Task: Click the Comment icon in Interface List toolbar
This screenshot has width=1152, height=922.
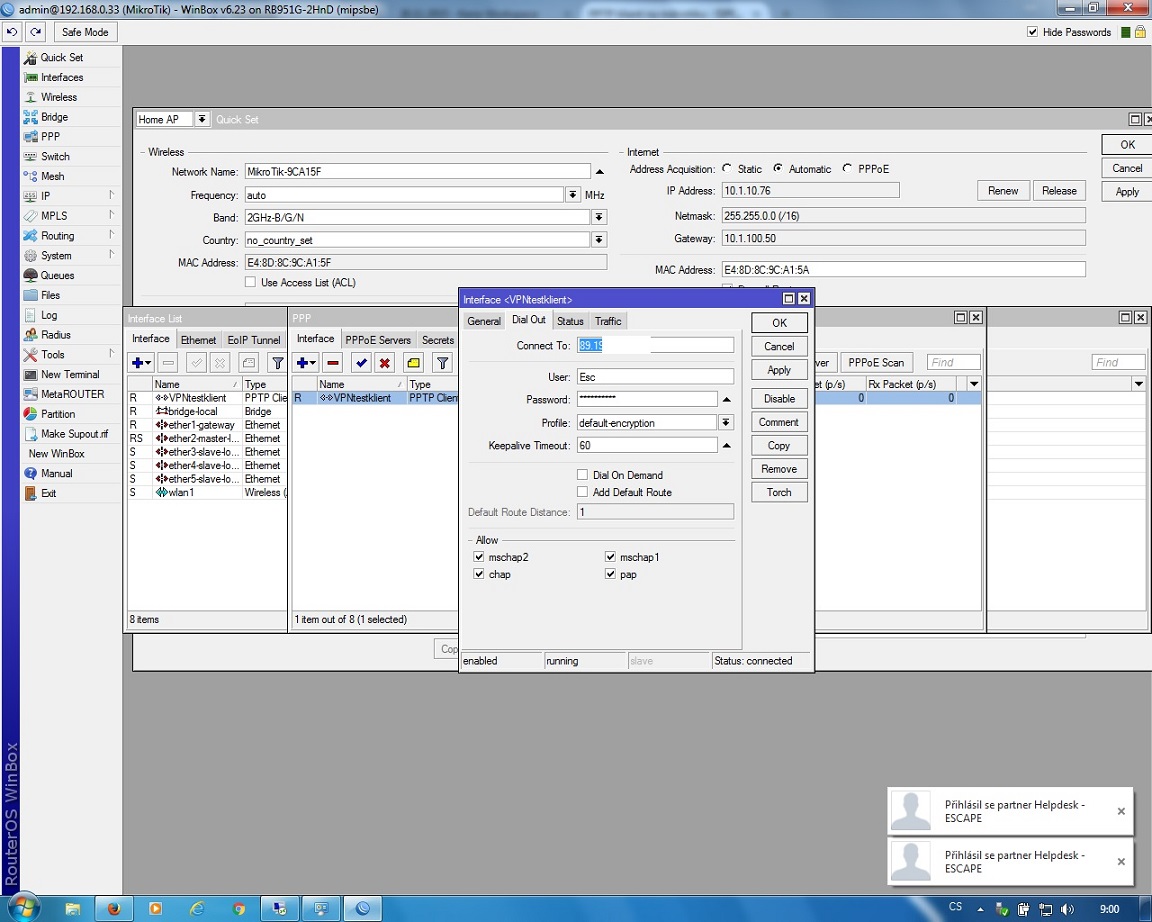Action: point(249,363)
